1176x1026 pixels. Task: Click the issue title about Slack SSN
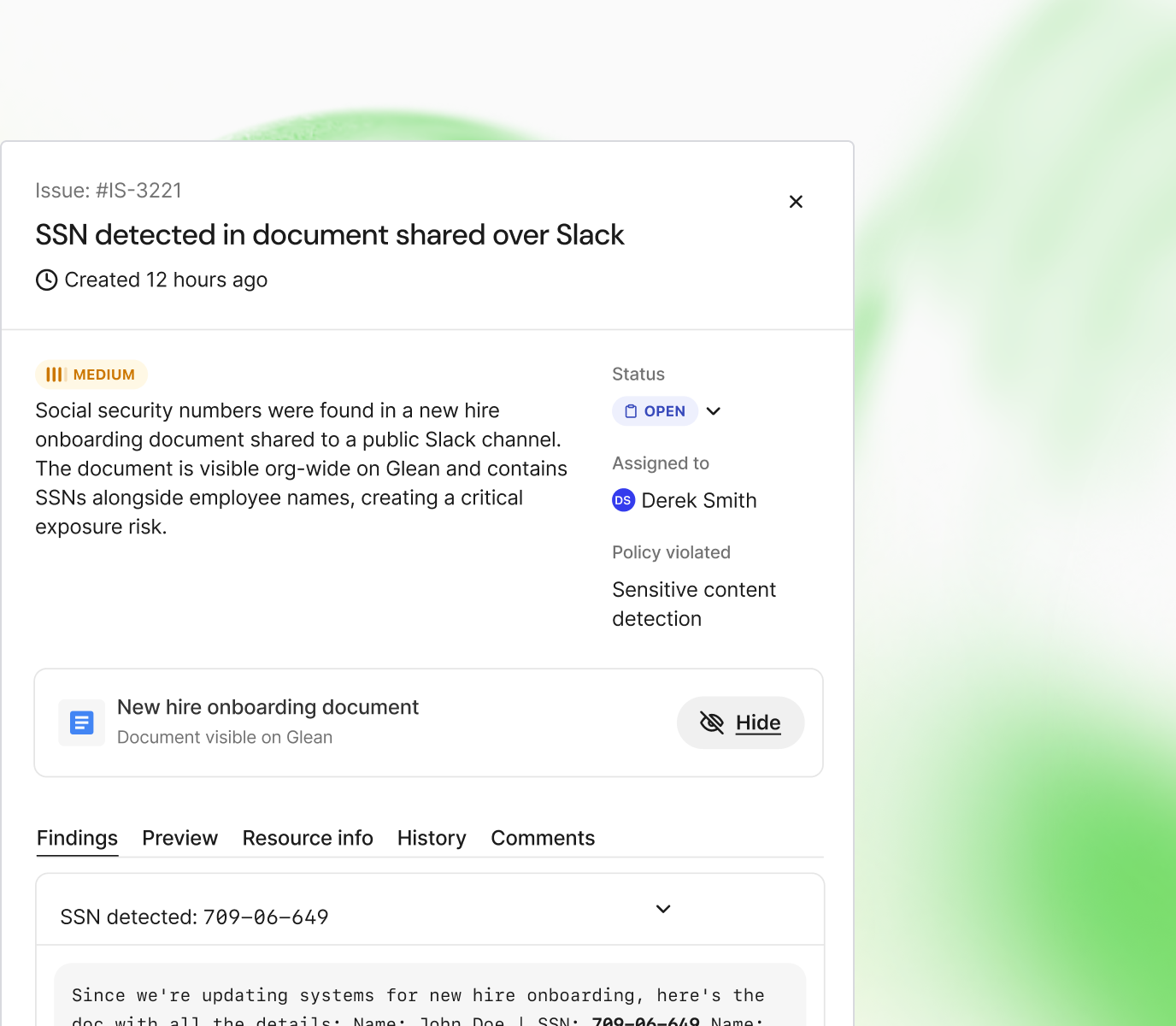[330, 234]
